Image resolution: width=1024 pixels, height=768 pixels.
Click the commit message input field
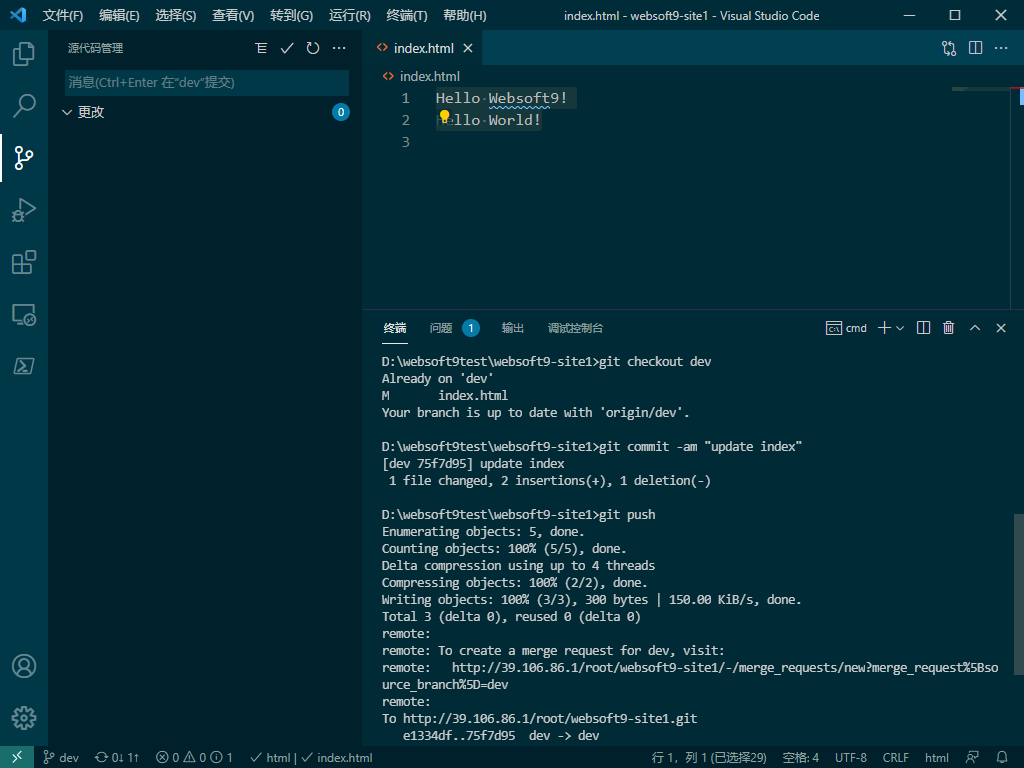[x=206, y=82]
